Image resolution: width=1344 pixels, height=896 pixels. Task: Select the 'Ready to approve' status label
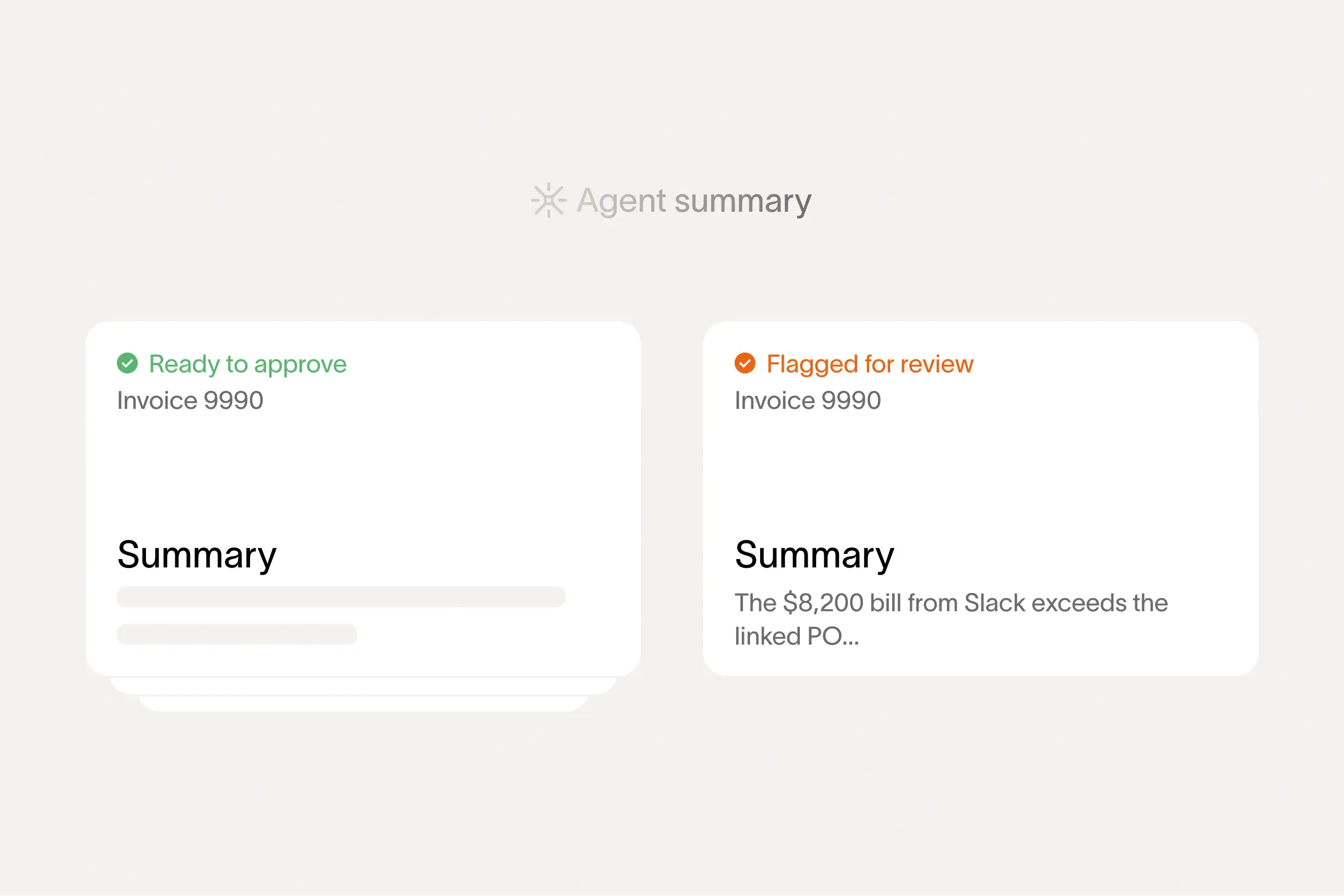pos(247,365)
